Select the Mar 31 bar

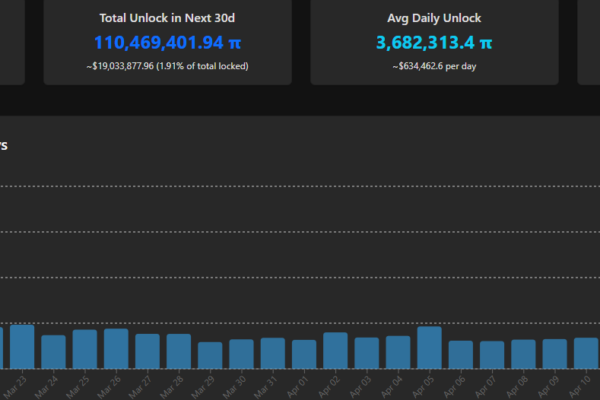point(273,353)
